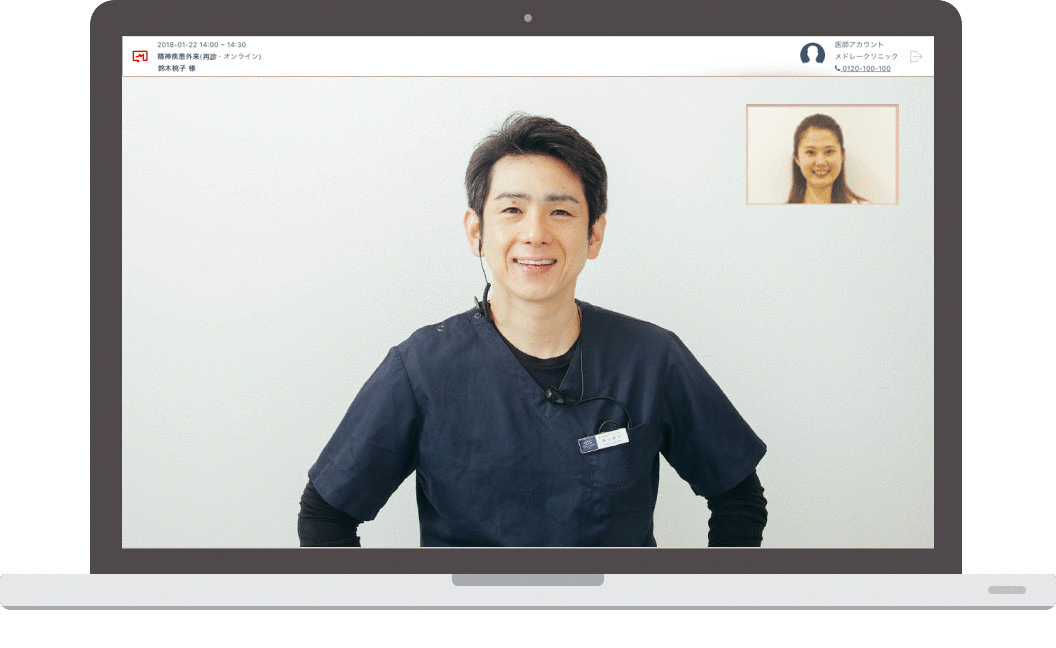Click the laptop lid notch below the screen

528,580
